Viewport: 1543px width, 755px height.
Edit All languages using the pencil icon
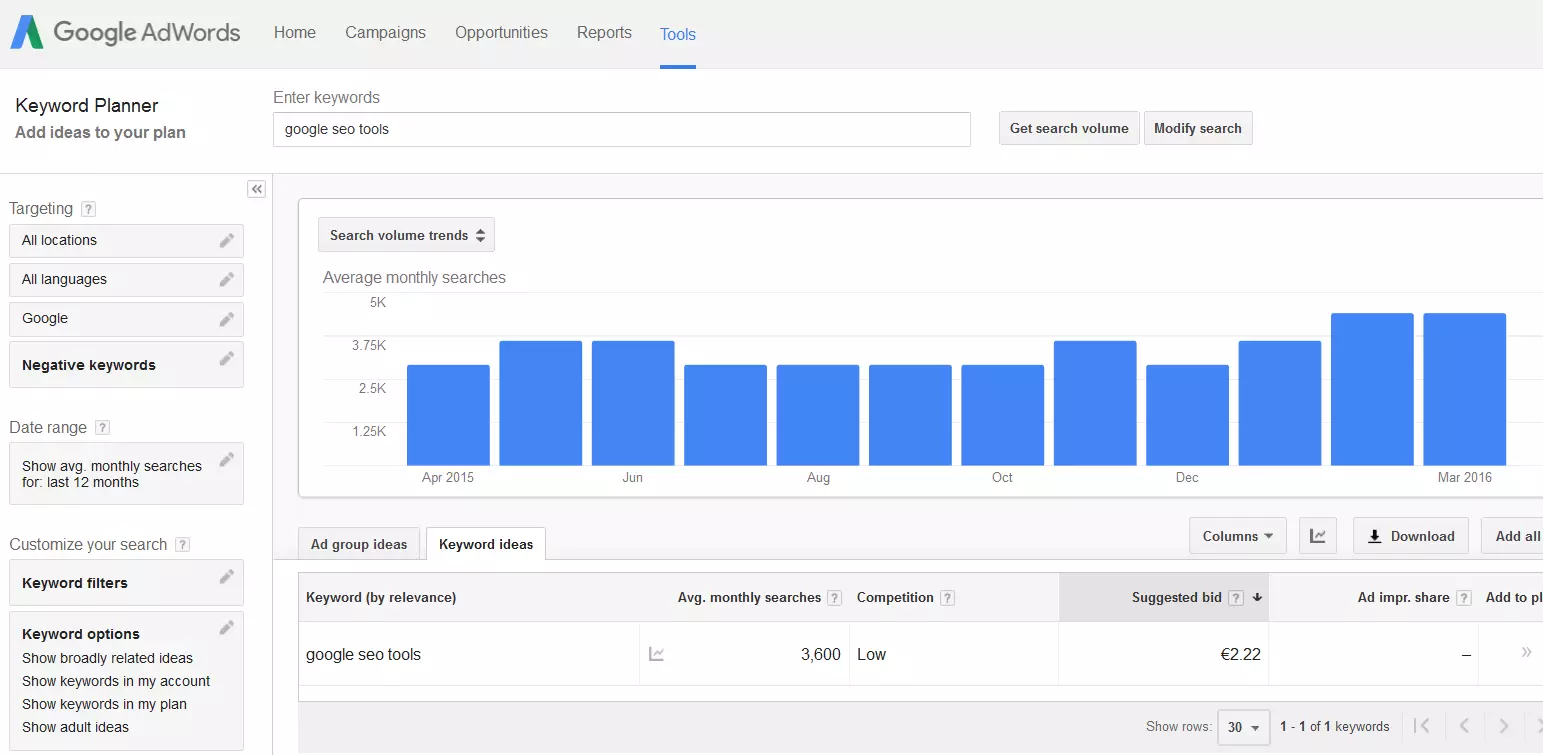pos(227,279)
